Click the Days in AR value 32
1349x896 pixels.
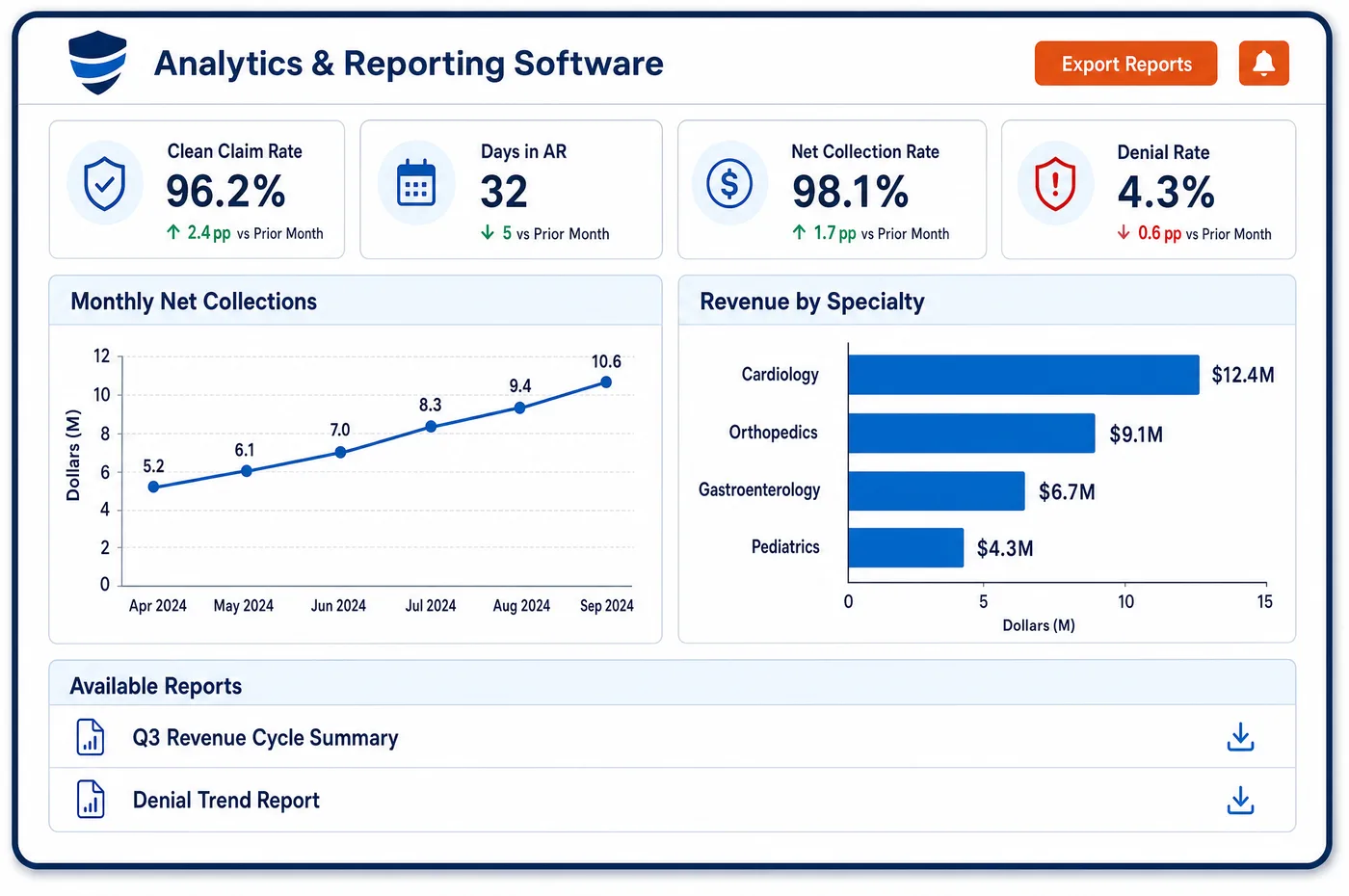pyautogui.click(x=504, y=192)
